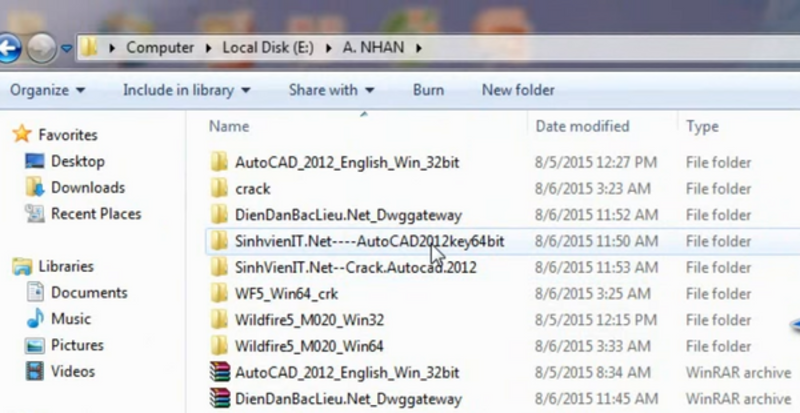Open Videos library in the sidebar
Screen dimensions: 800x413
click(x=72, y=371)
